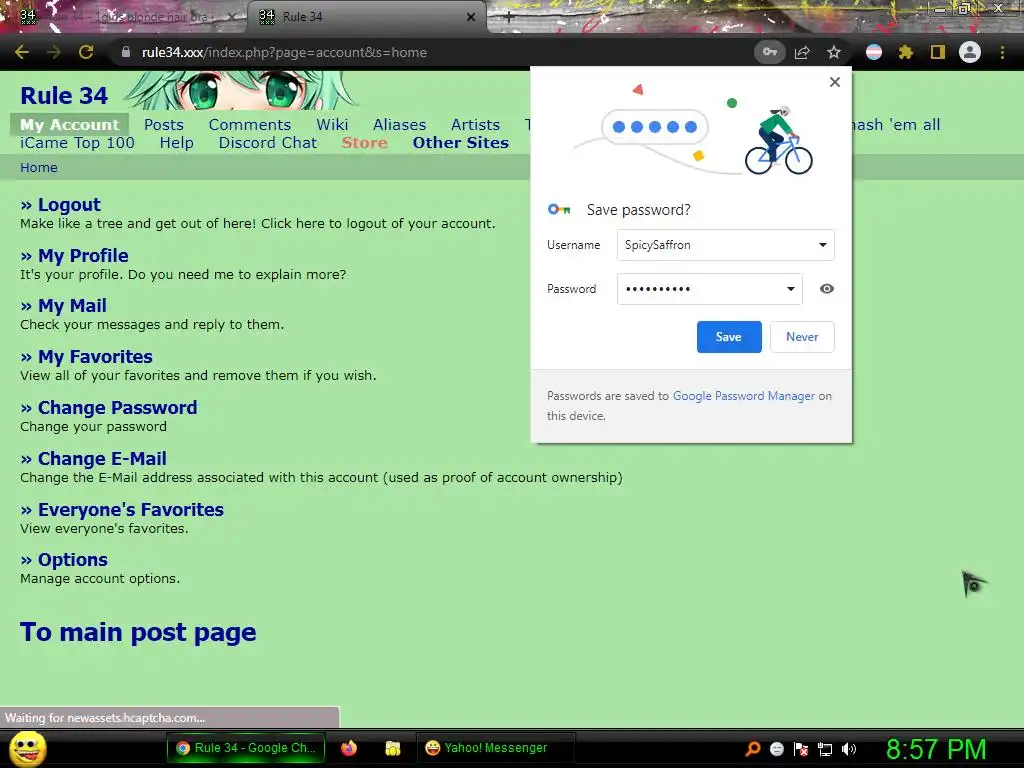Open the Everyone's Favorites link

[131, 509]
